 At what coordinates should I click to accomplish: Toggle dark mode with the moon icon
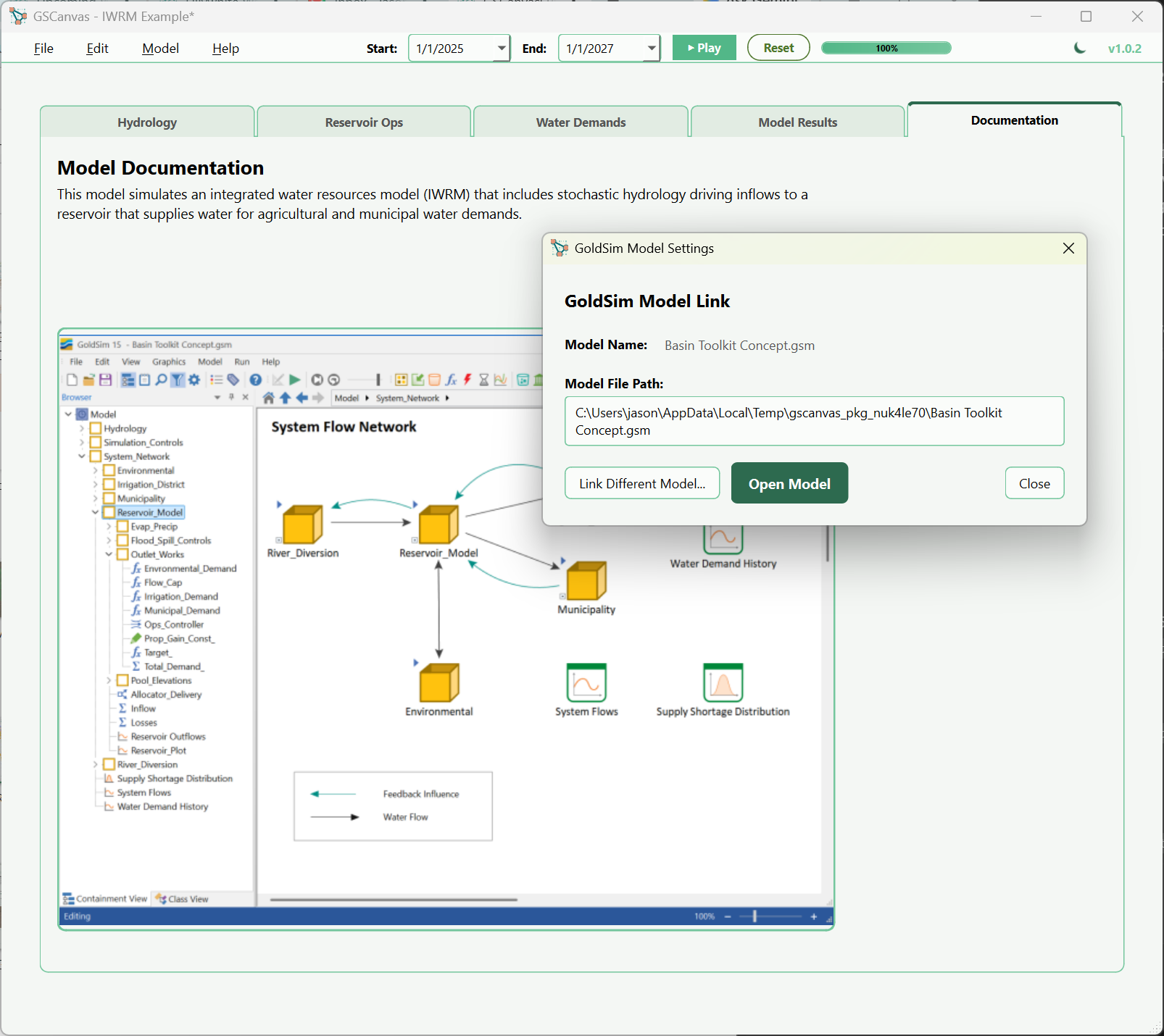coord(1080,48)
